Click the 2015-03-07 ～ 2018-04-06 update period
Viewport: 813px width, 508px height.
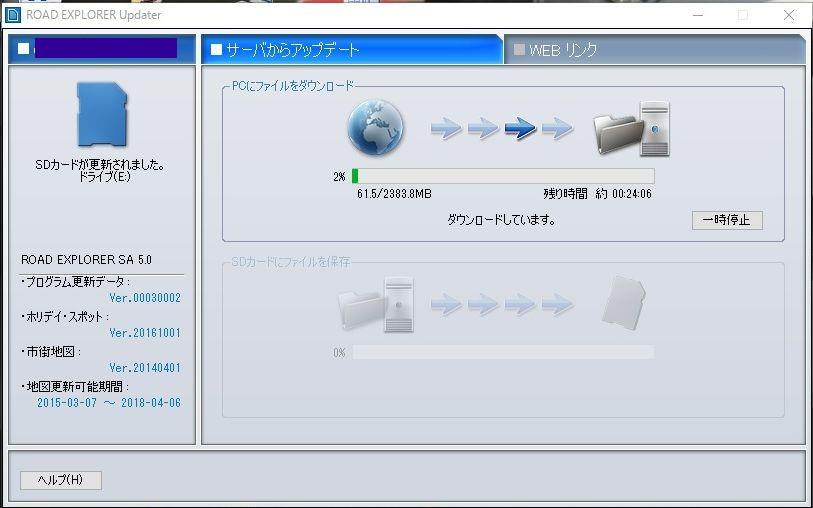coord(109,403)
